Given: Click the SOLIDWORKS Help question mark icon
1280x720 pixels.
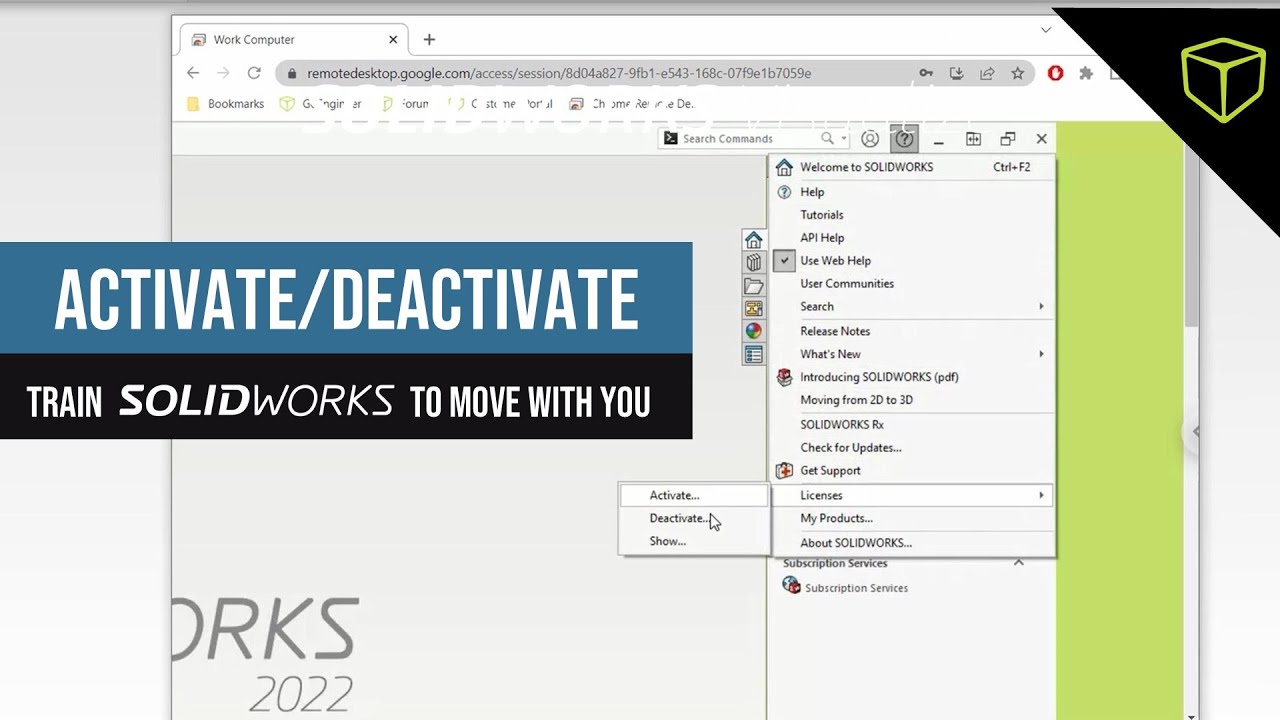Looking at the screenshot, I should click(904, 139).
